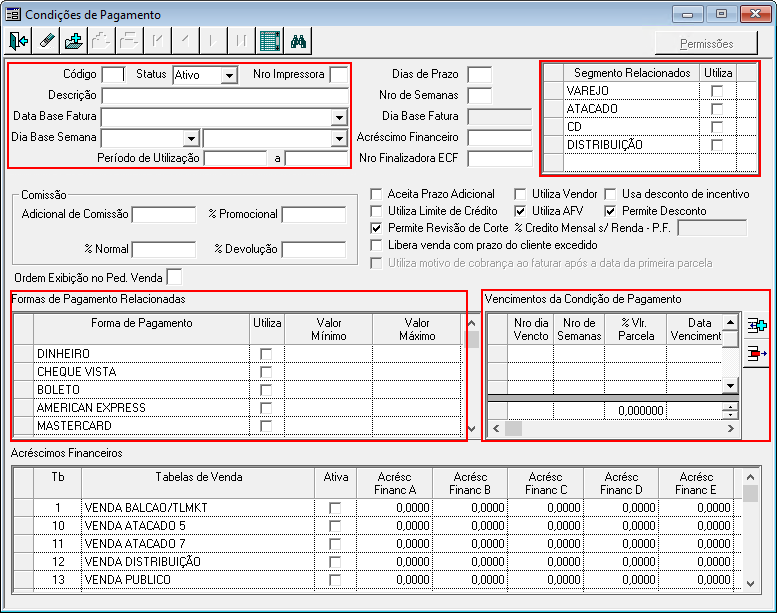The image size is (777, 613).
Task: Open the Status dropdown
Action: point(229,75)
